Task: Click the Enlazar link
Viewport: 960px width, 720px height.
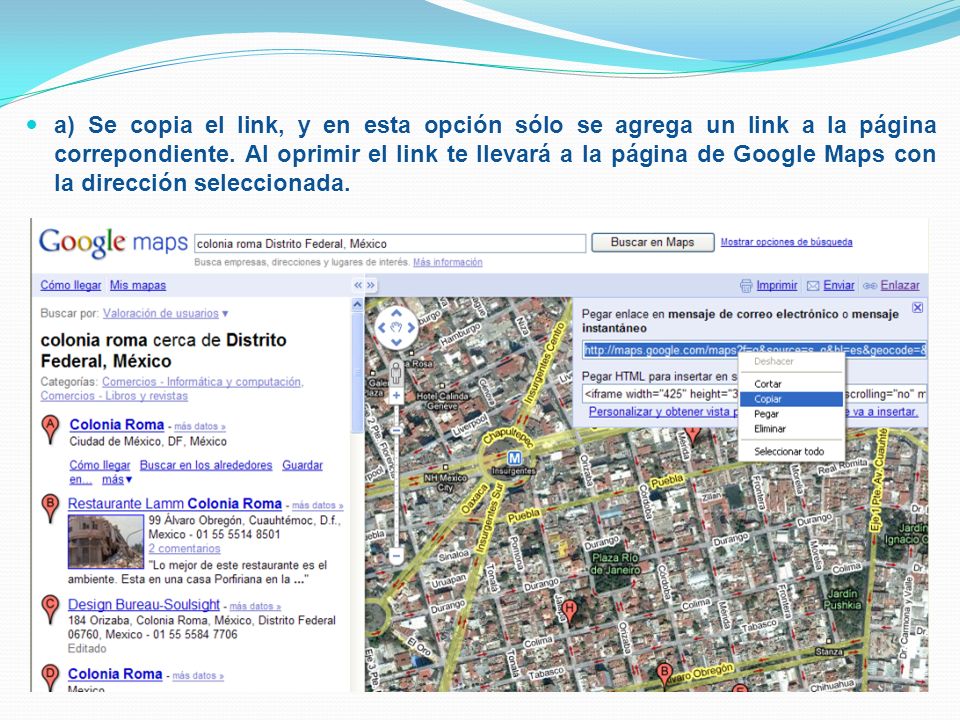Action: point(900,285)
